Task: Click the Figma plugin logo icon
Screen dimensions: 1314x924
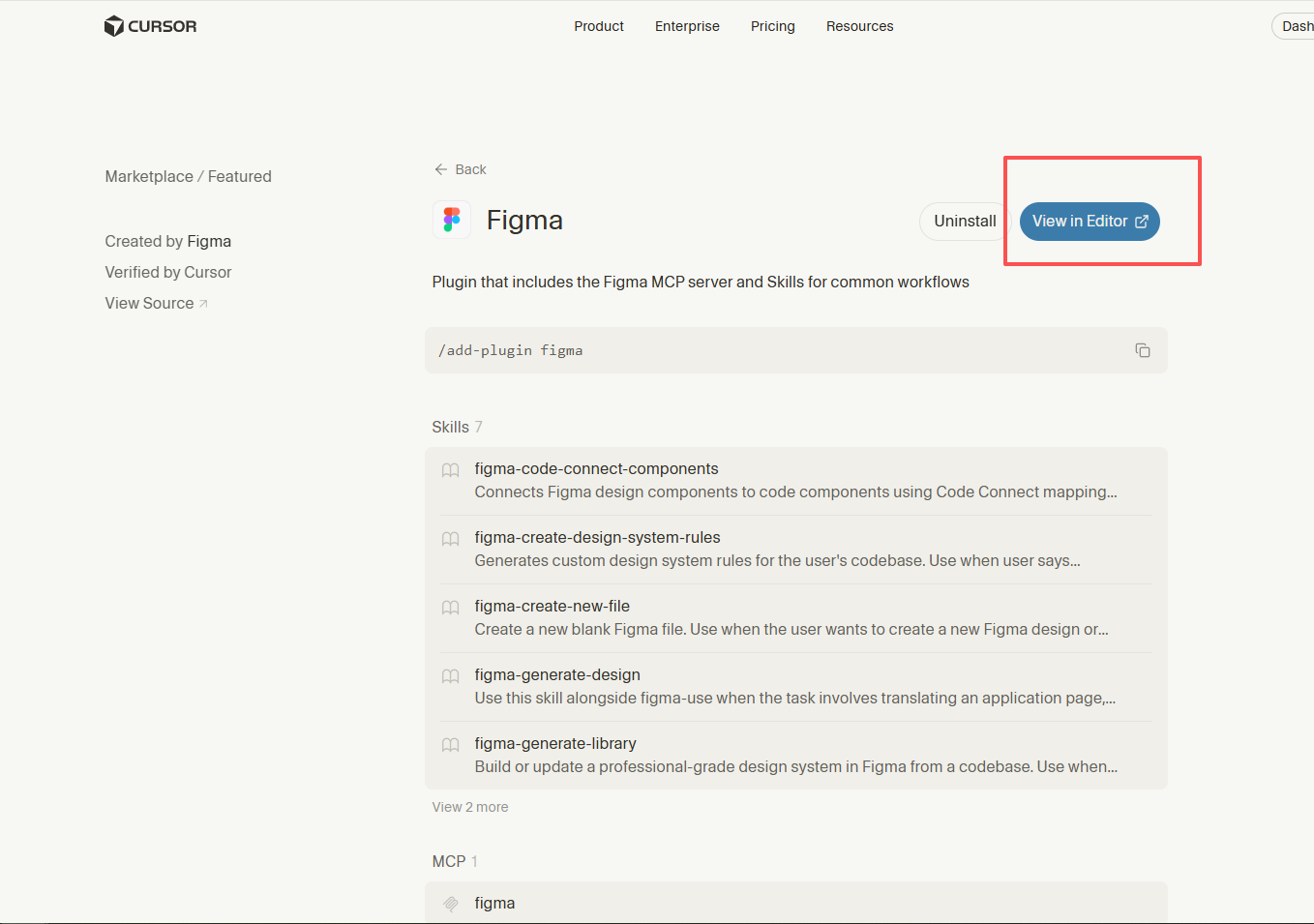Action: tap(452, 220)
